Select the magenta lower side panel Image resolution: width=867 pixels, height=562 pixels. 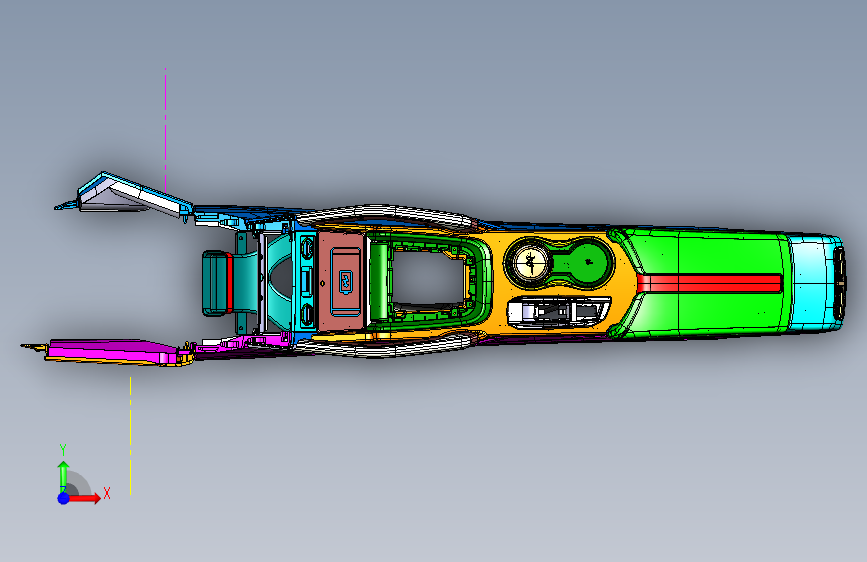pos(113,352)
